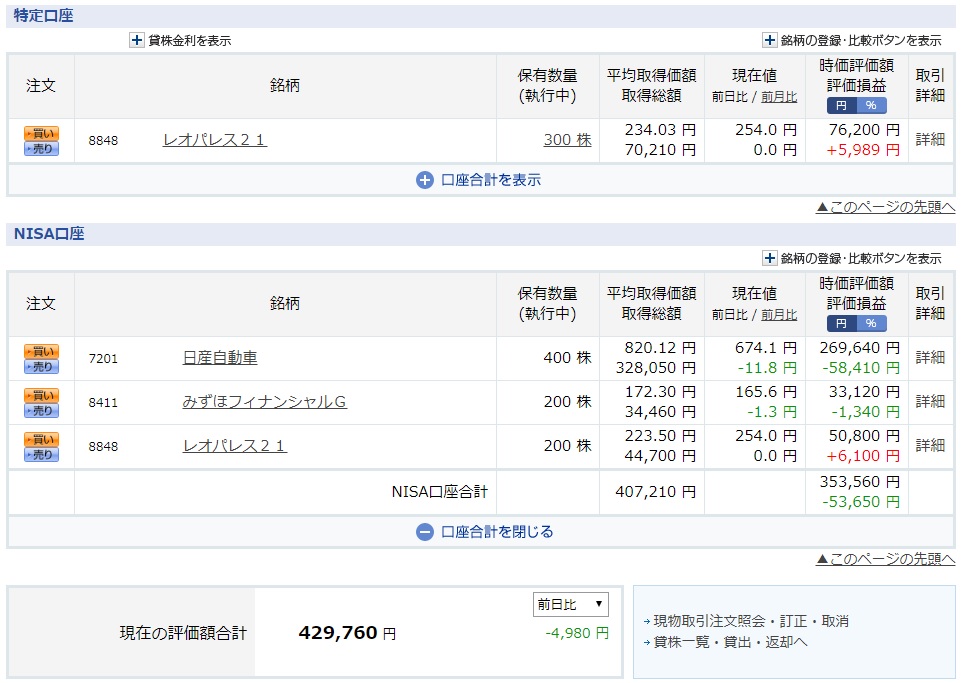This screenshot has height=683, width=965.
Task: Open 詳細 for 特定口座 レオパレス21
Action: [x=930, y=140]
